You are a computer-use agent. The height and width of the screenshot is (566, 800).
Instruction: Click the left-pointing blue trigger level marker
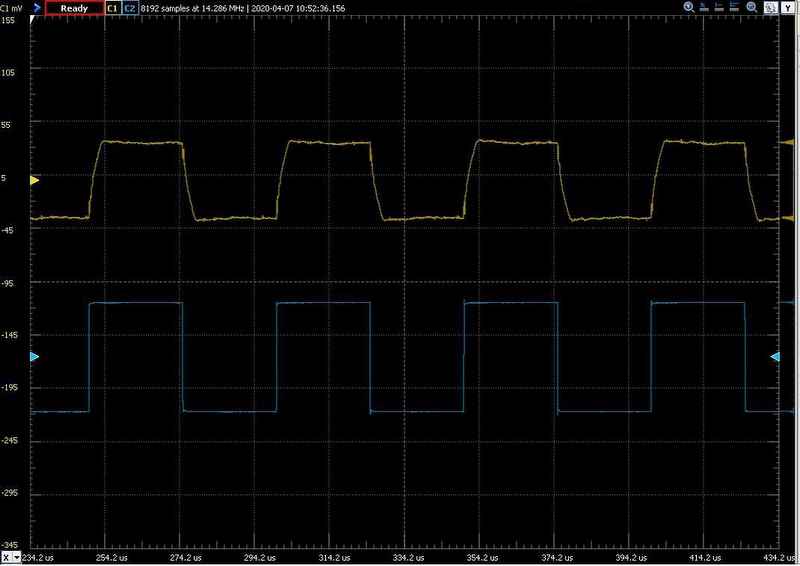click(775, 357)
